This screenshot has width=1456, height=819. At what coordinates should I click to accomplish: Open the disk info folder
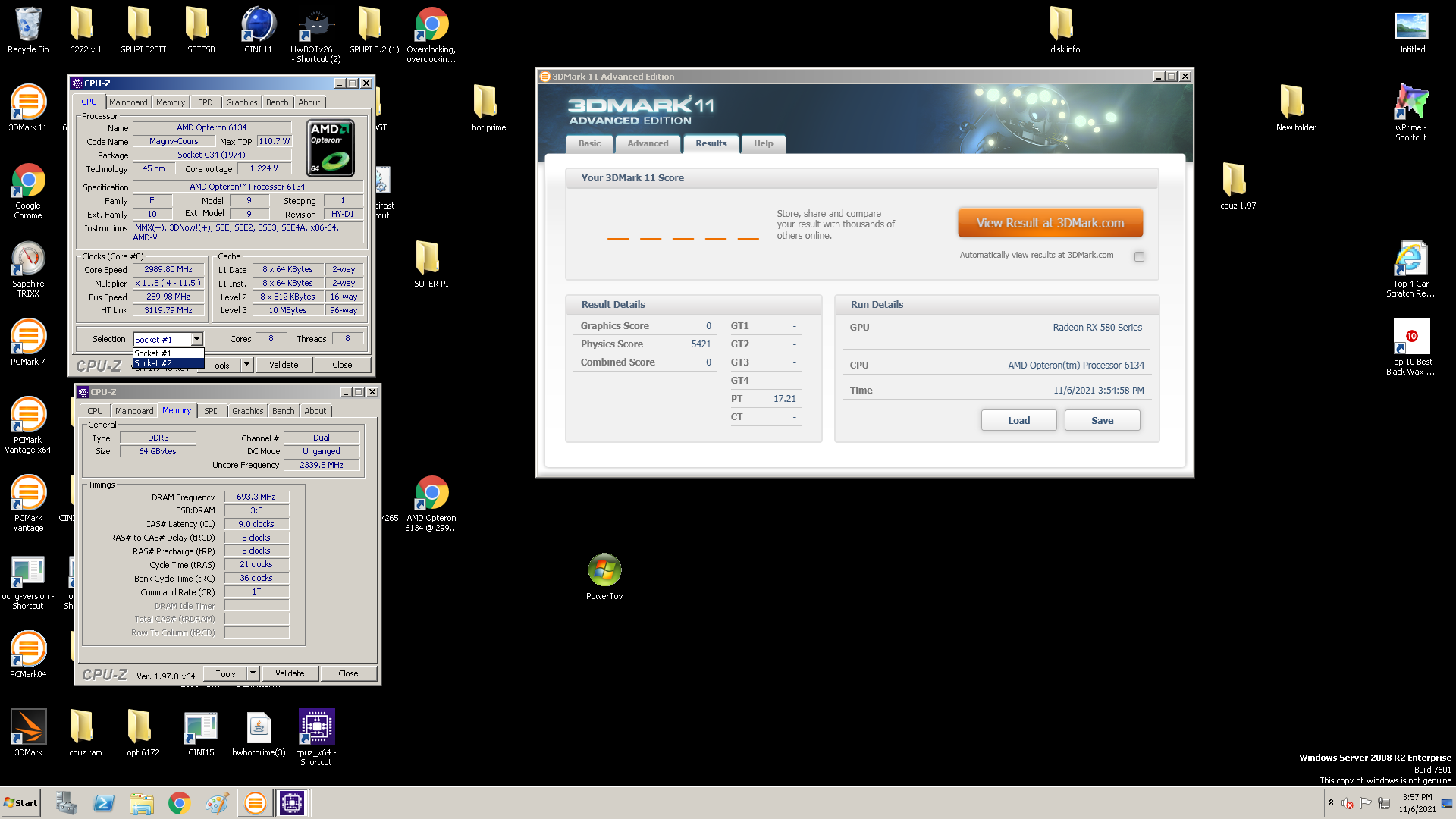point(1065,30)
